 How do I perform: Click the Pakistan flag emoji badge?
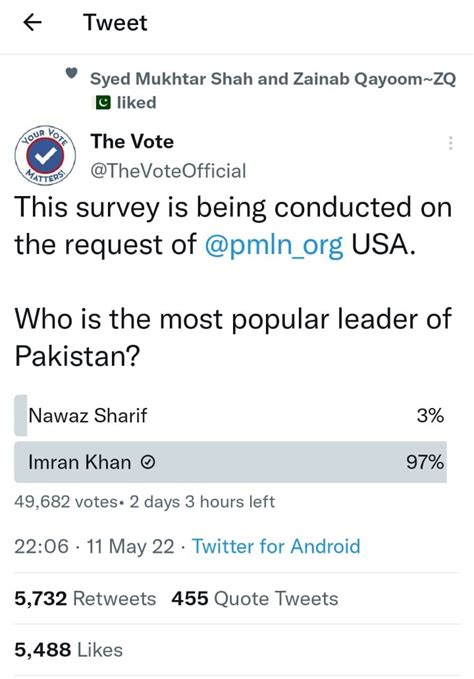(103, 103)
